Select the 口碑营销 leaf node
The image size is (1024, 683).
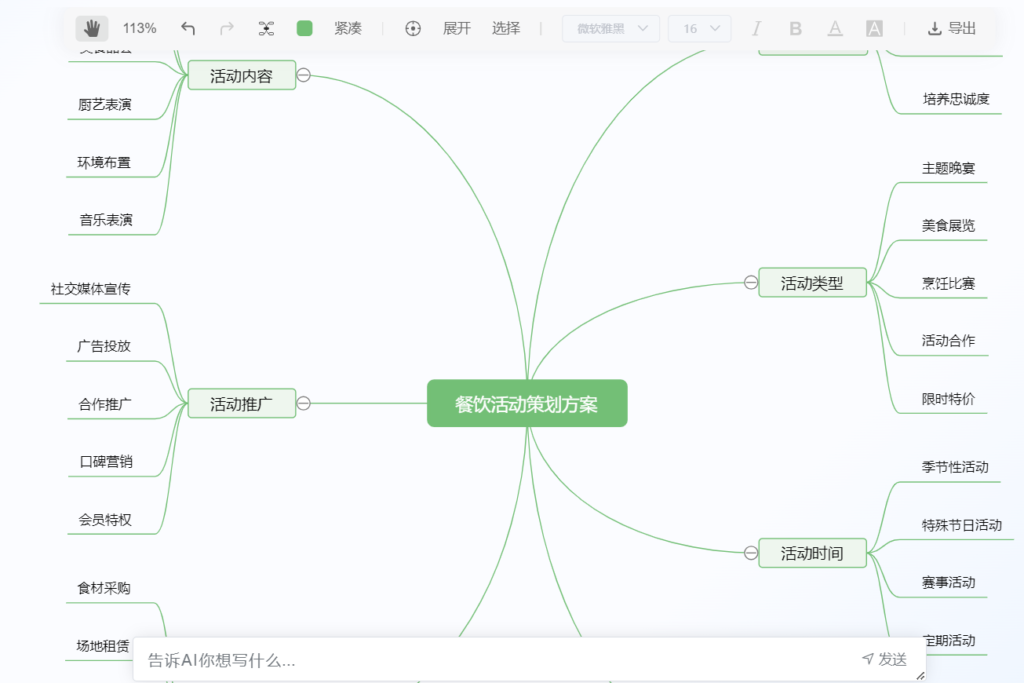(x=106, y=462)
